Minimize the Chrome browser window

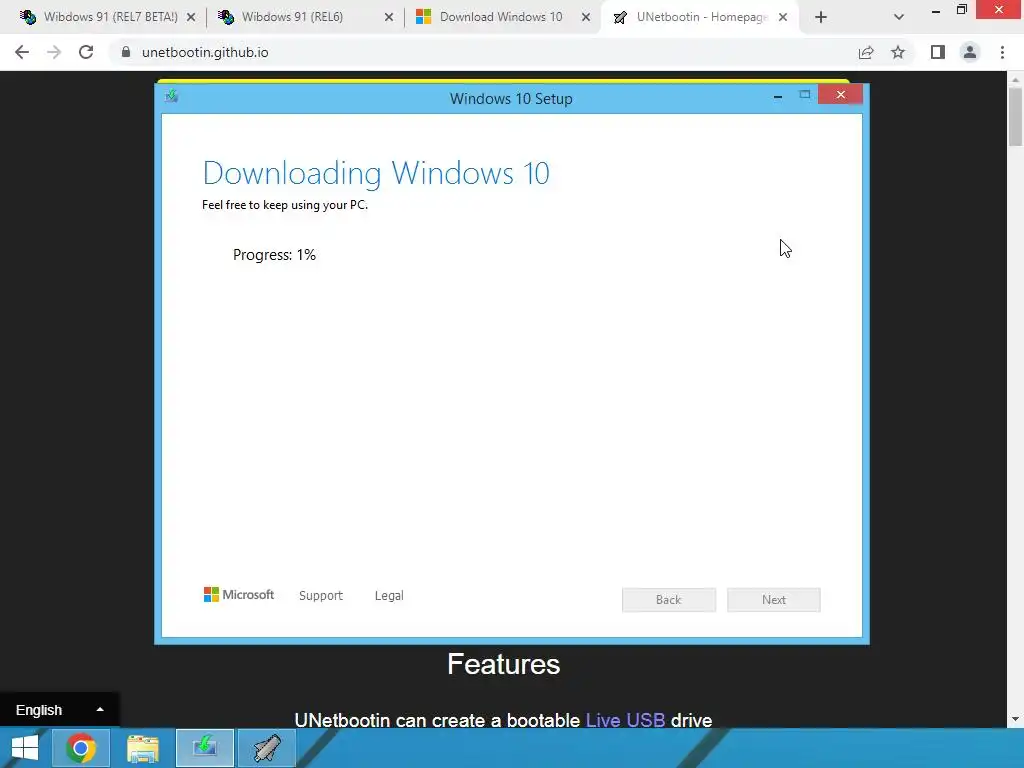click(x=936, y=10)
